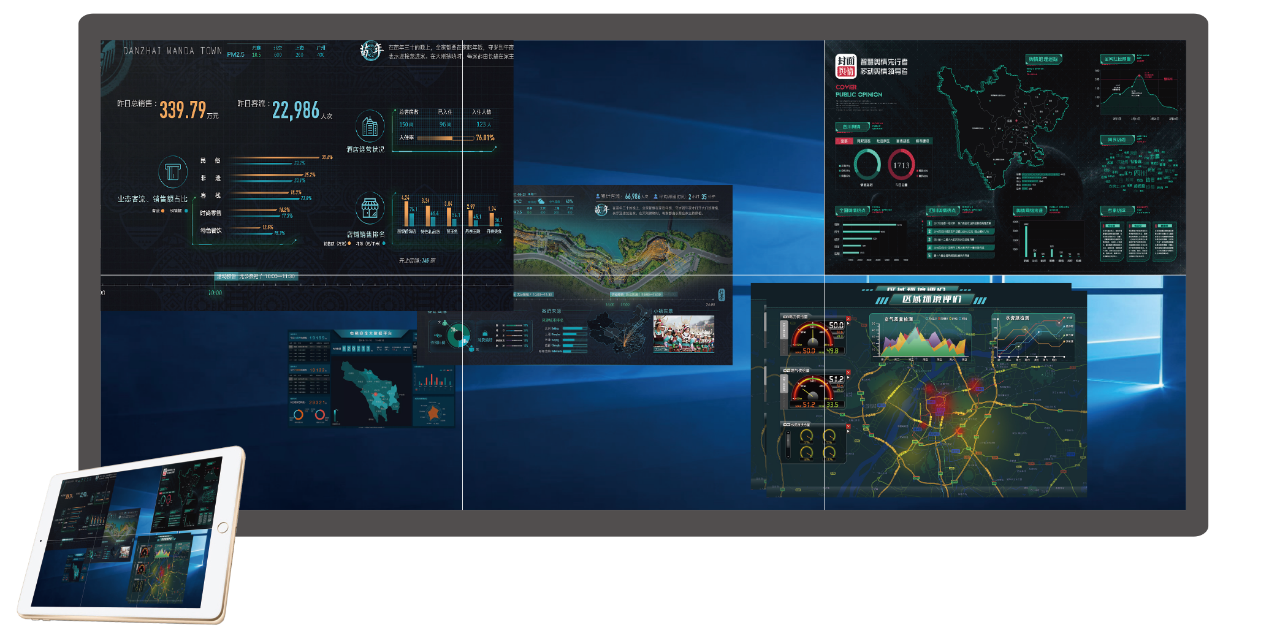The width and height of the screenshot is (1269, 641).
Task: Click the 339.79 total sales figure
Action: (x=183, y=109)
